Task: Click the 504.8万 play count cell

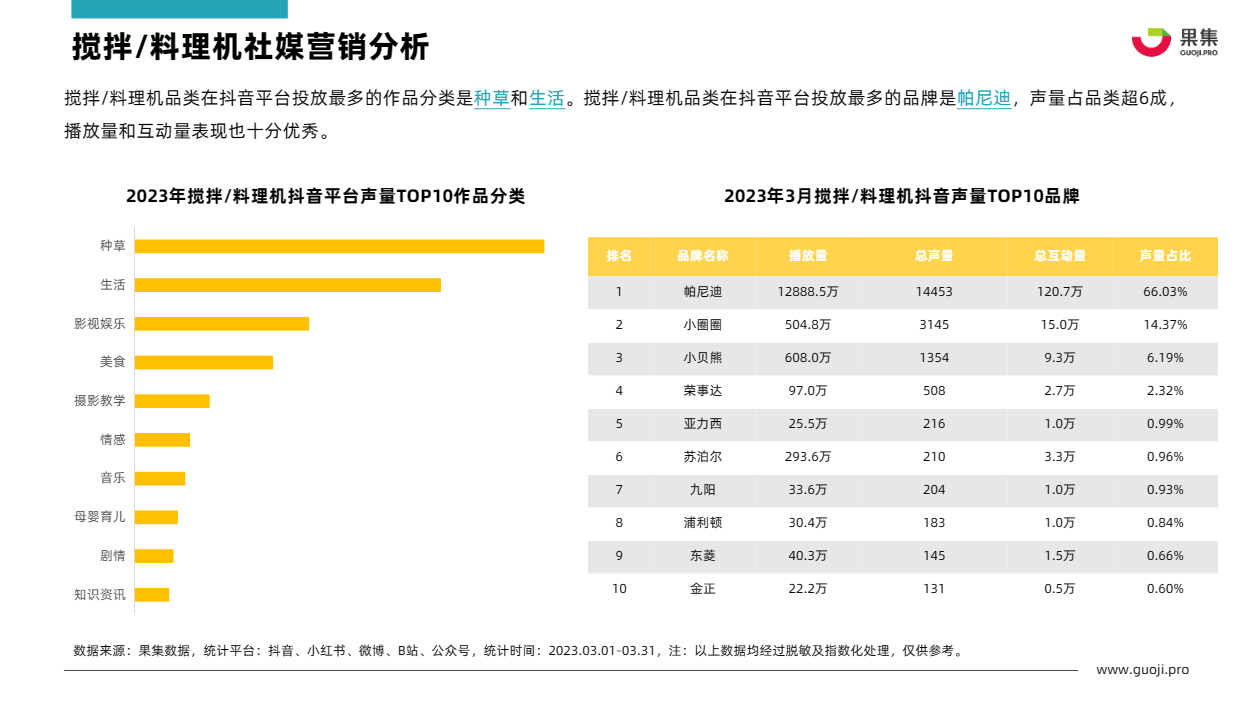Action: point(808,325)
